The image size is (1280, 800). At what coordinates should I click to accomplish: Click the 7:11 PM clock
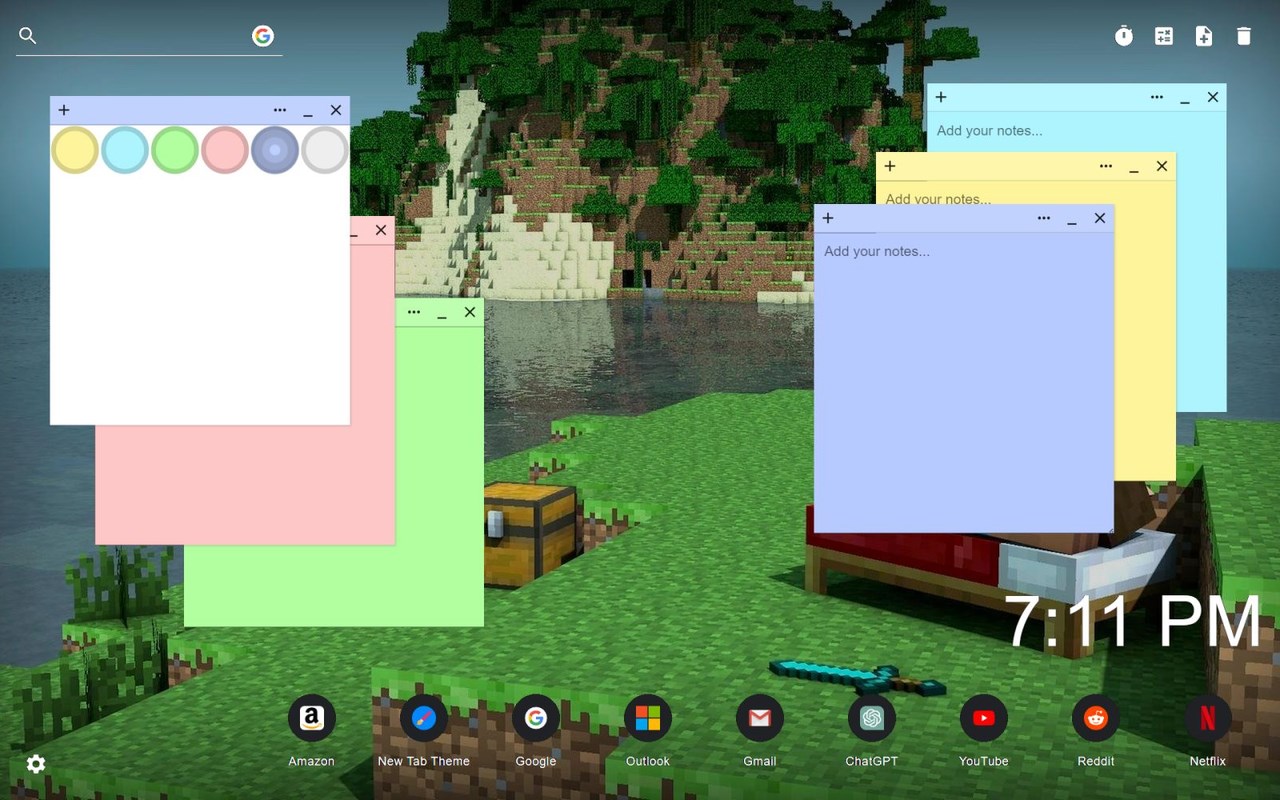(x=1132, y=622)
